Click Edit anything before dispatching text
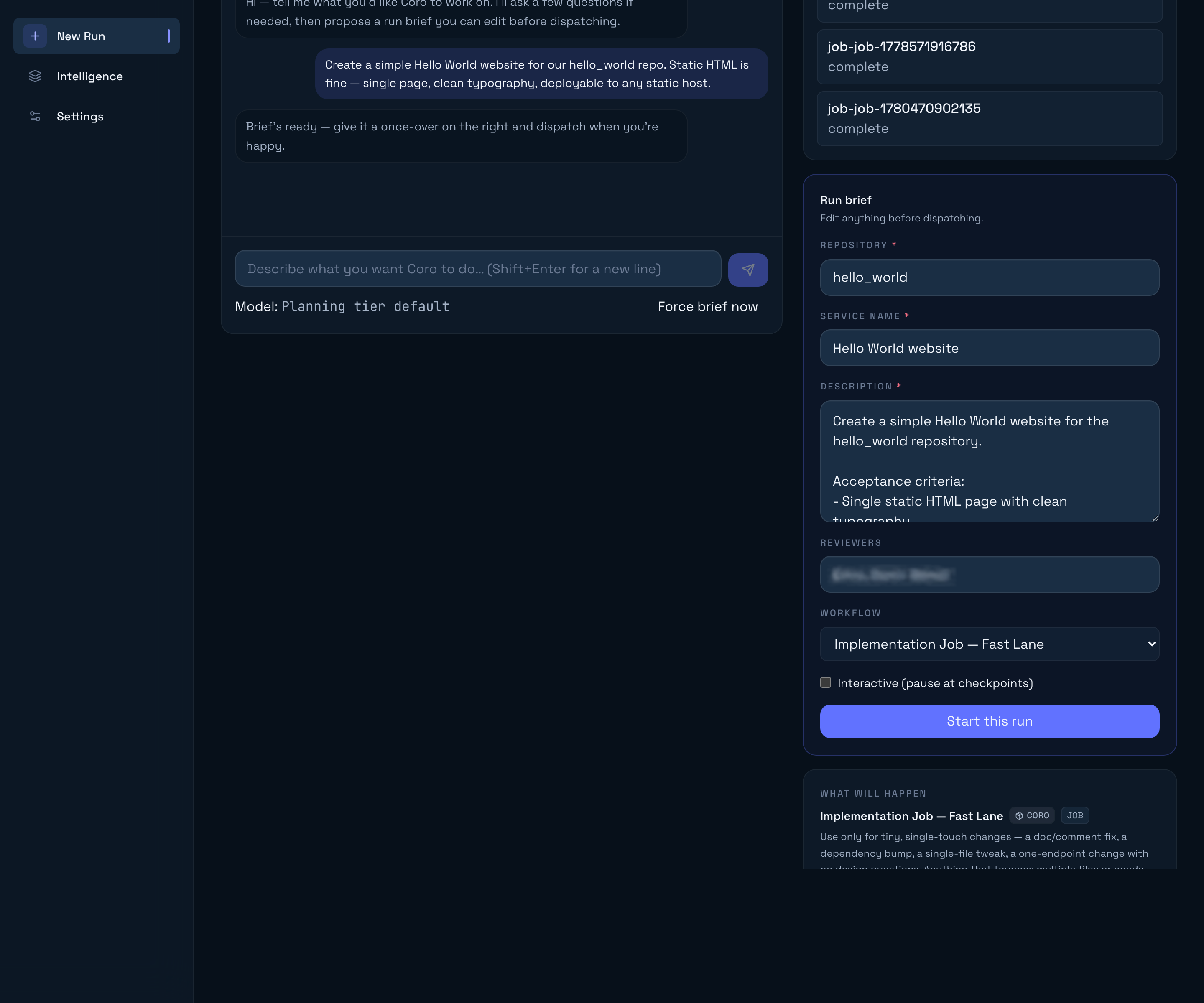 pos(901,219)
